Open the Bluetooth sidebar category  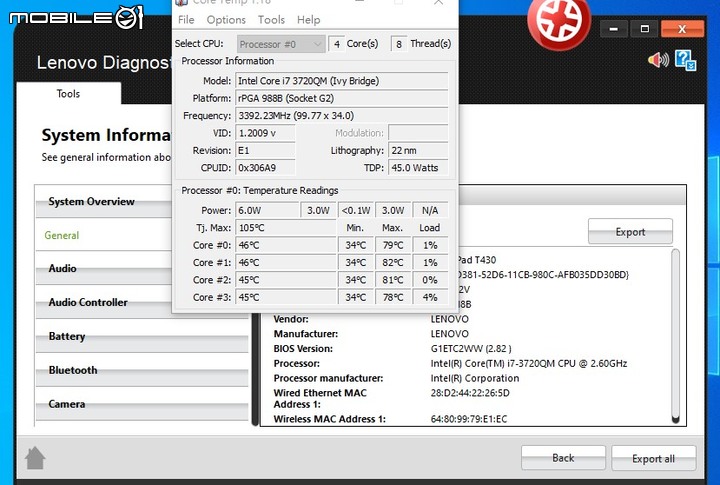click(142, 370)
